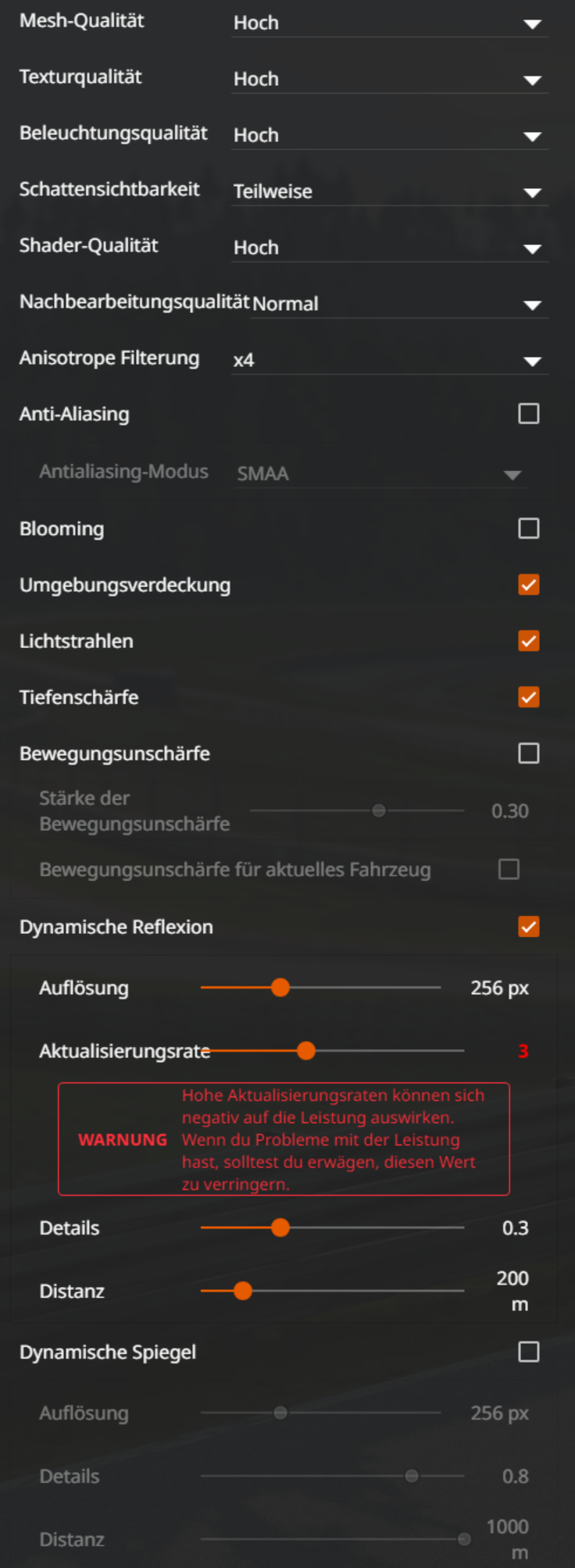
Task: Click the Aktualisierungsrate slider handle
Action: coord(306,1051)
